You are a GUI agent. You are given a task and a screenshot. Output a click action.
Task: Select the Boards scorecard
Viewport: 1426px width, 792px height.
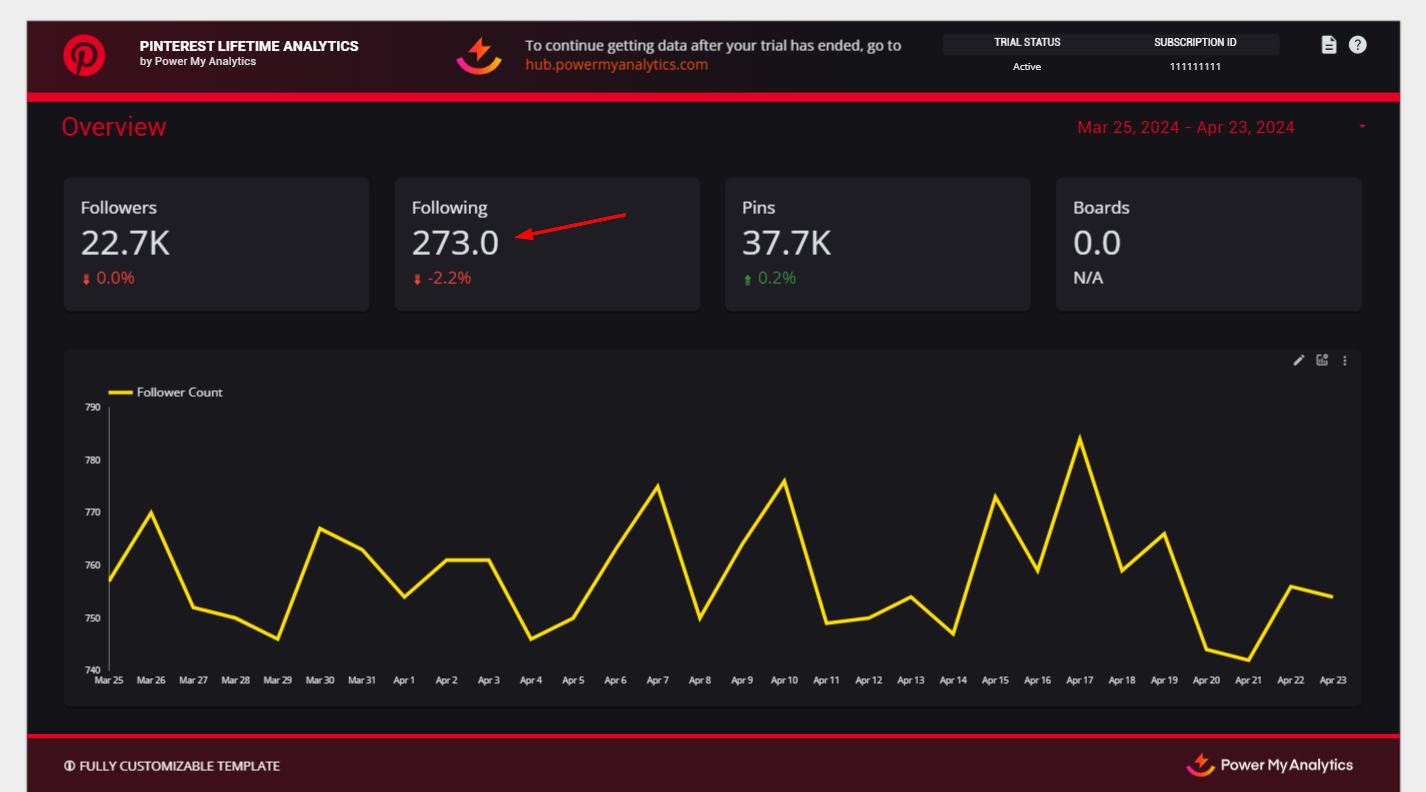click(x=1208, y=244)
